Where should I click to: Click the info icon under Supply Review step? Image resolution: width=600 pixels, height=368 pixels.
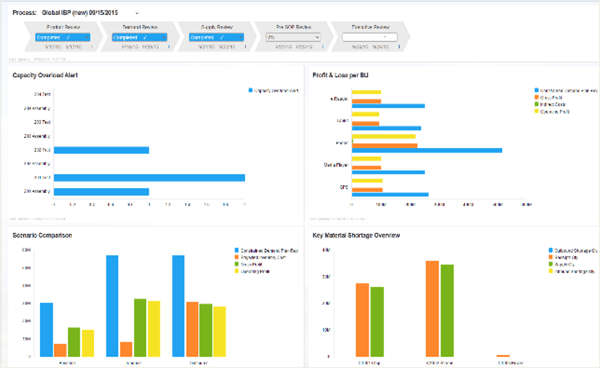pyautogui.click(x=245, y=47)
